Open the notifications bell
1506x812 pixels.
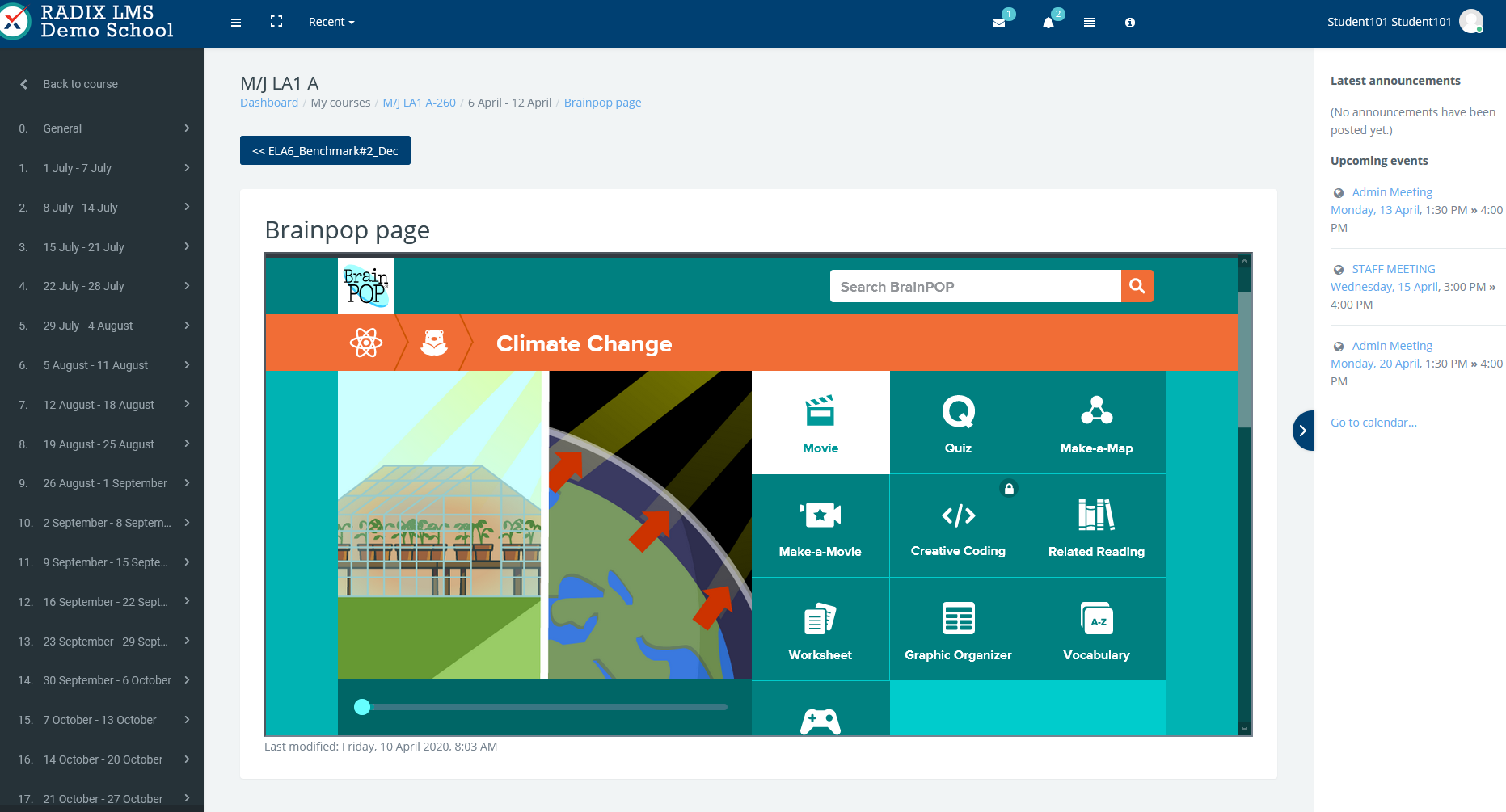1048,23
